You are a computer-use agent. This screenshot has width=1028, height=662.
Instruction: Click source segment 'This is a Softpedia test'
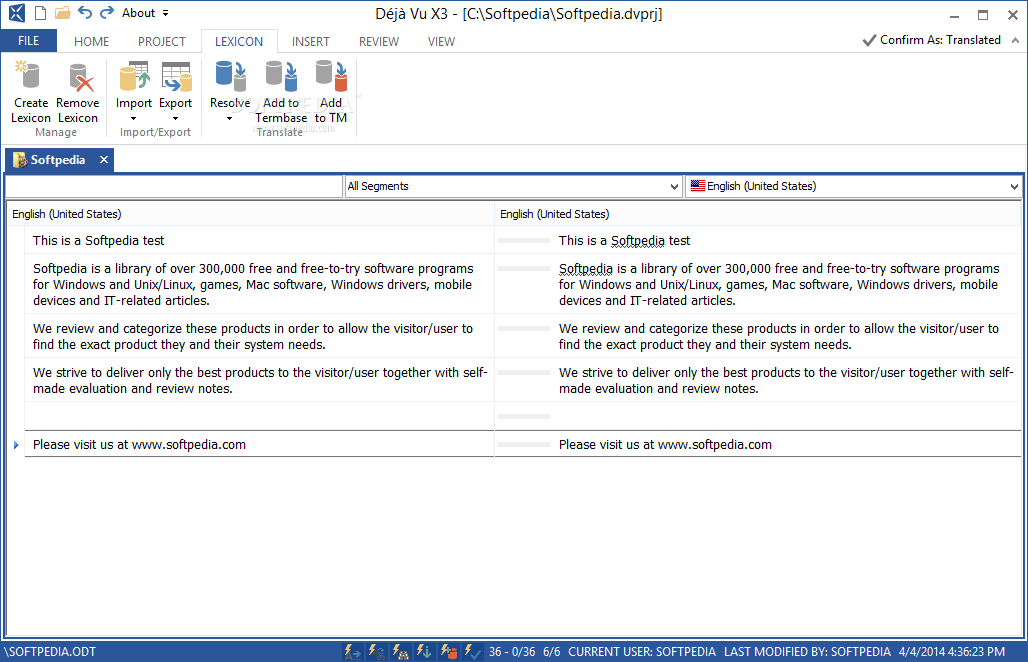(x=260, y=241)
